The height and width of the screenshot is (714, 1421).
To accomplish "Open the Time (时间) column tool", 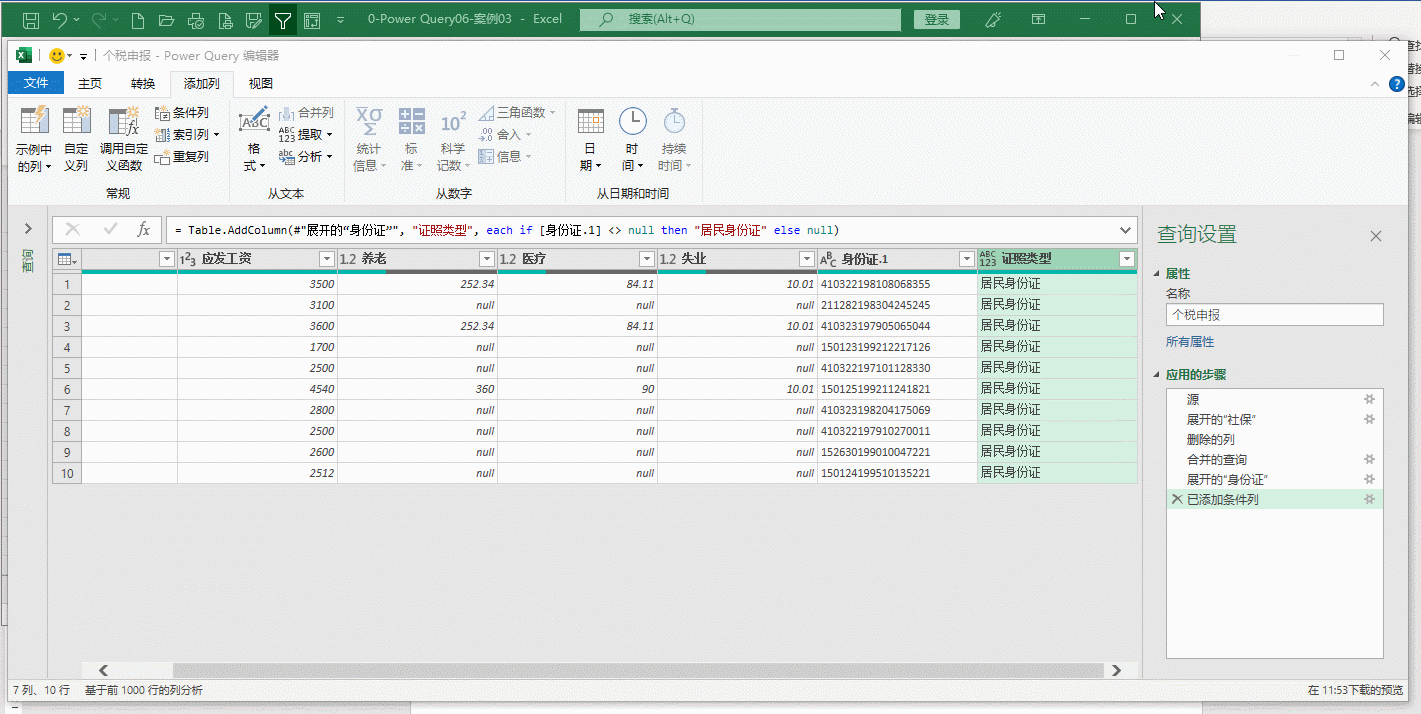I will coord(632,122).
